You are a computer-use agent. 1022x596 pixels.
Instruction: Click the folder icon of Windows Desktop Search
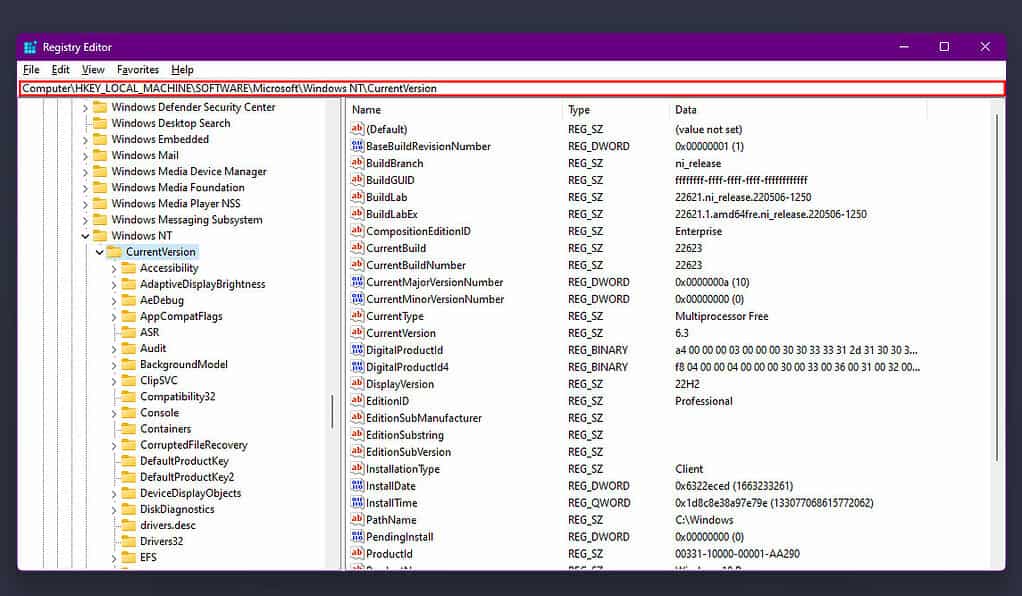[x=100, y=123]
